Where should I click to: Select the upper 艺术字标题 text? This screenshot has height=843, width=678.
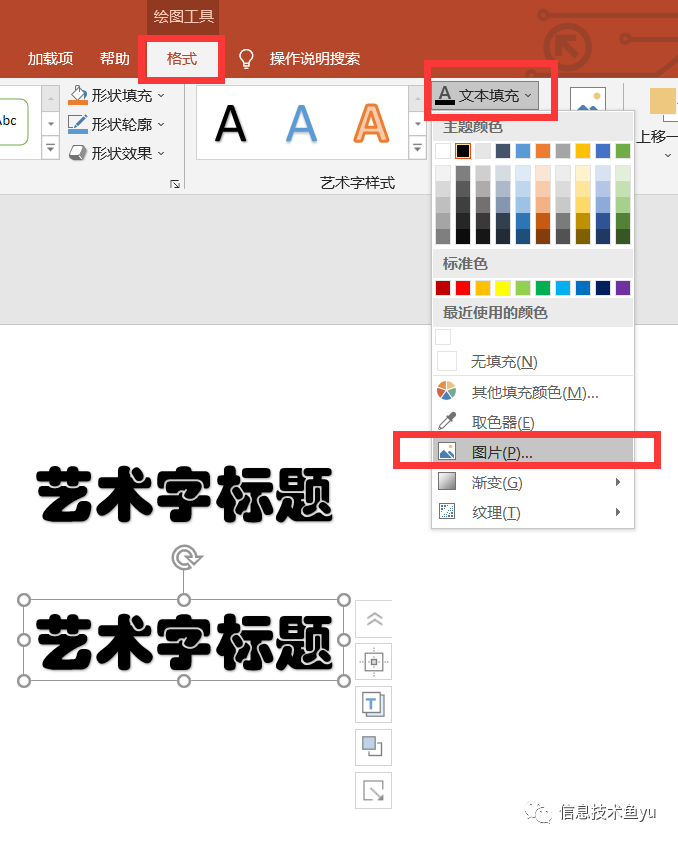(185, 494)
